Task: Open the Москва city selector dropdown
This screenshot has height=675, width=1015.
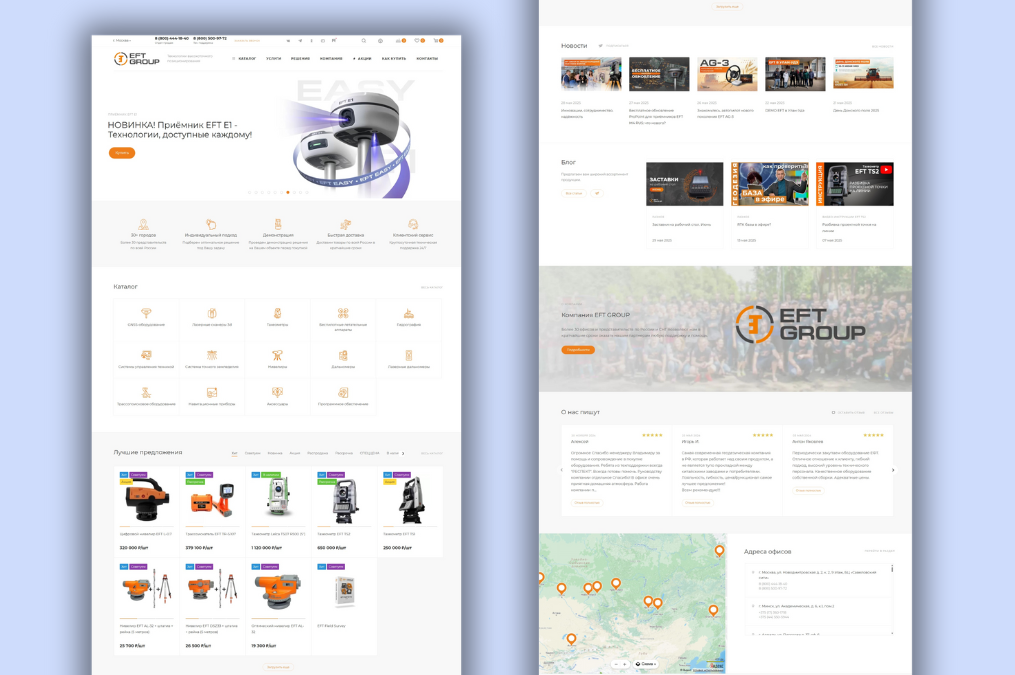Action: 122,40
